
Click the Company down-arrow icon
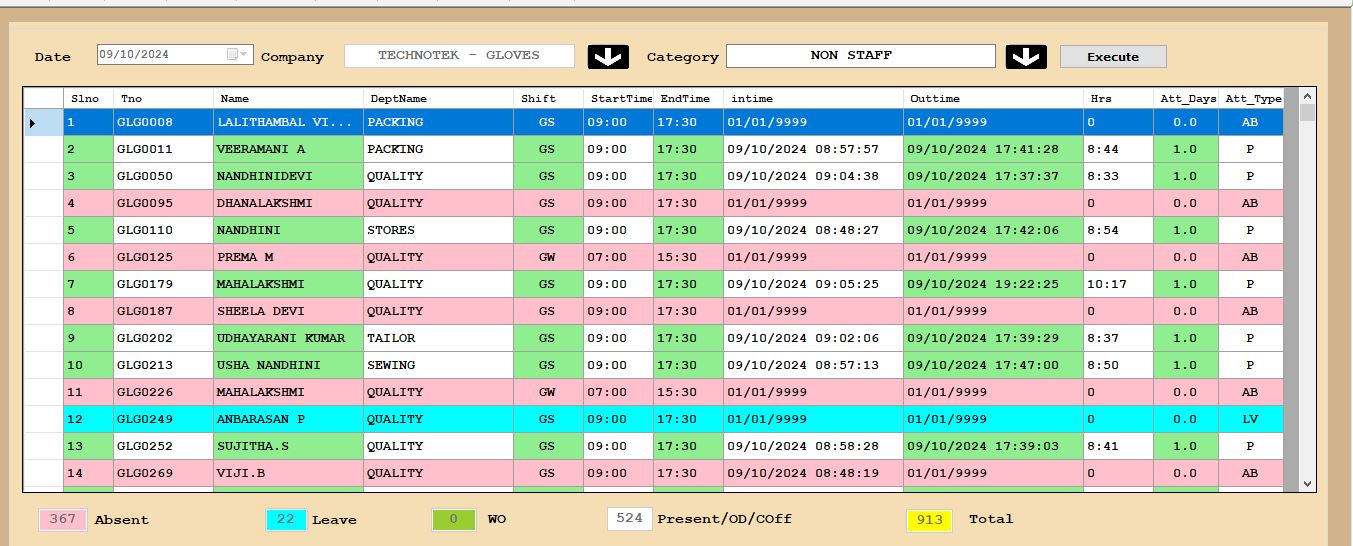click(x=608, y=57)
